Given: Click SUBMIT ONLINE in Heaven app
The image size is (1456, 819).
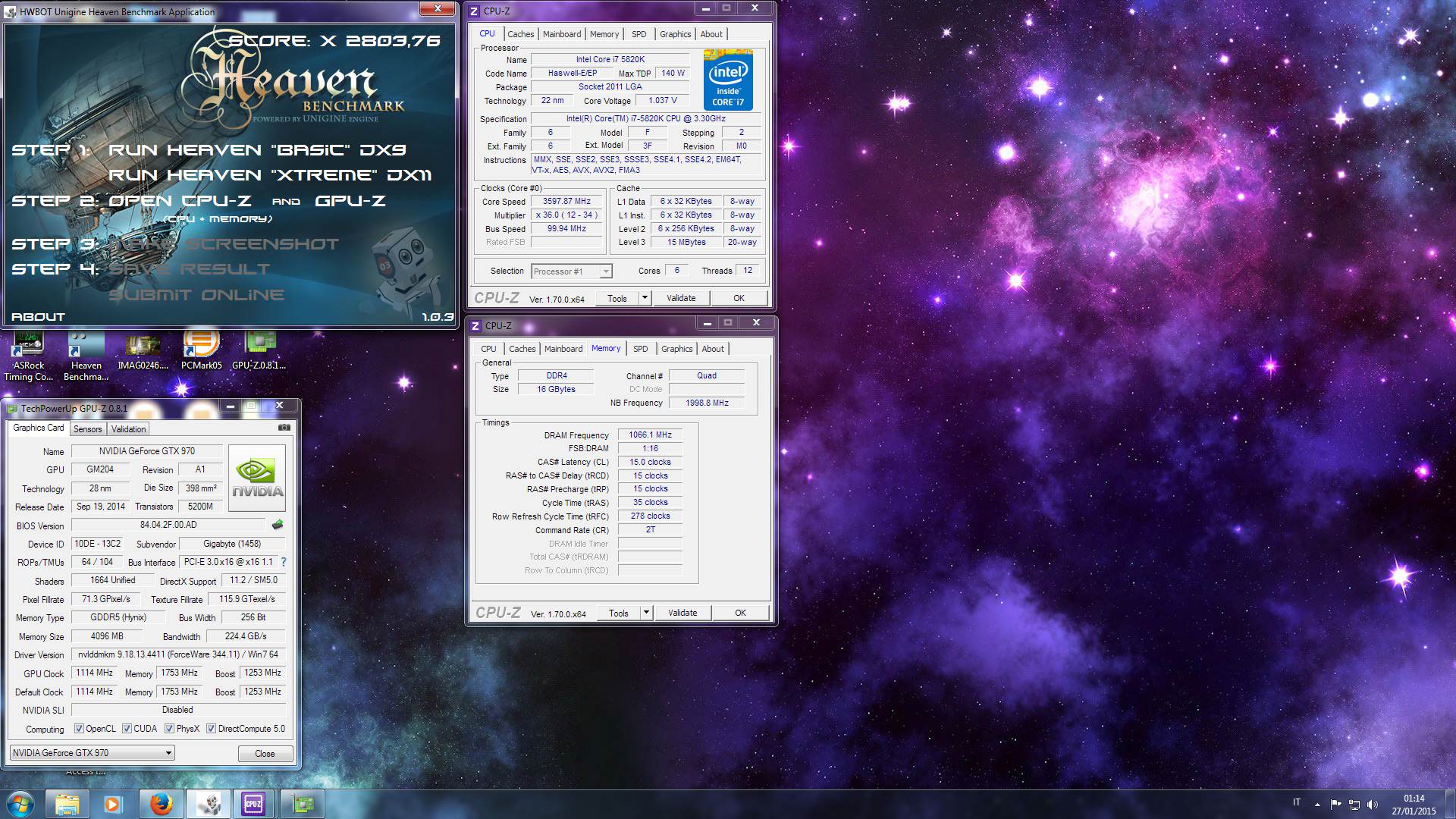Looking at the screenshot, I should pos(196,295).
